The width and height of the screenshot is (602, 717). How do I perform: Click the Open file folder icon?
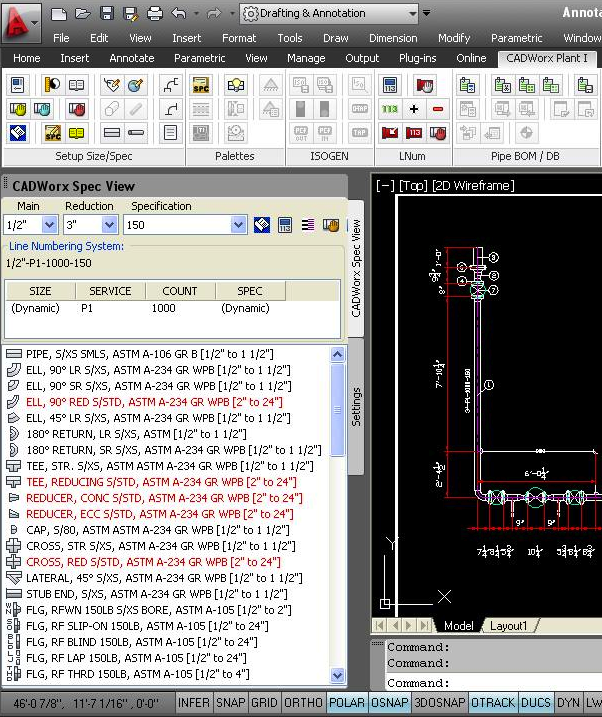(83, 14)
